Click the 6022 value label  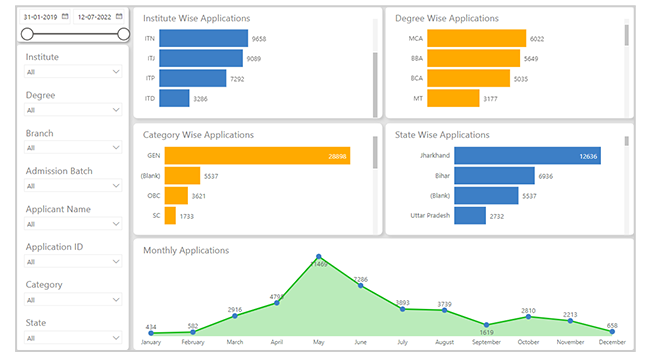click(x=537, y=39)
